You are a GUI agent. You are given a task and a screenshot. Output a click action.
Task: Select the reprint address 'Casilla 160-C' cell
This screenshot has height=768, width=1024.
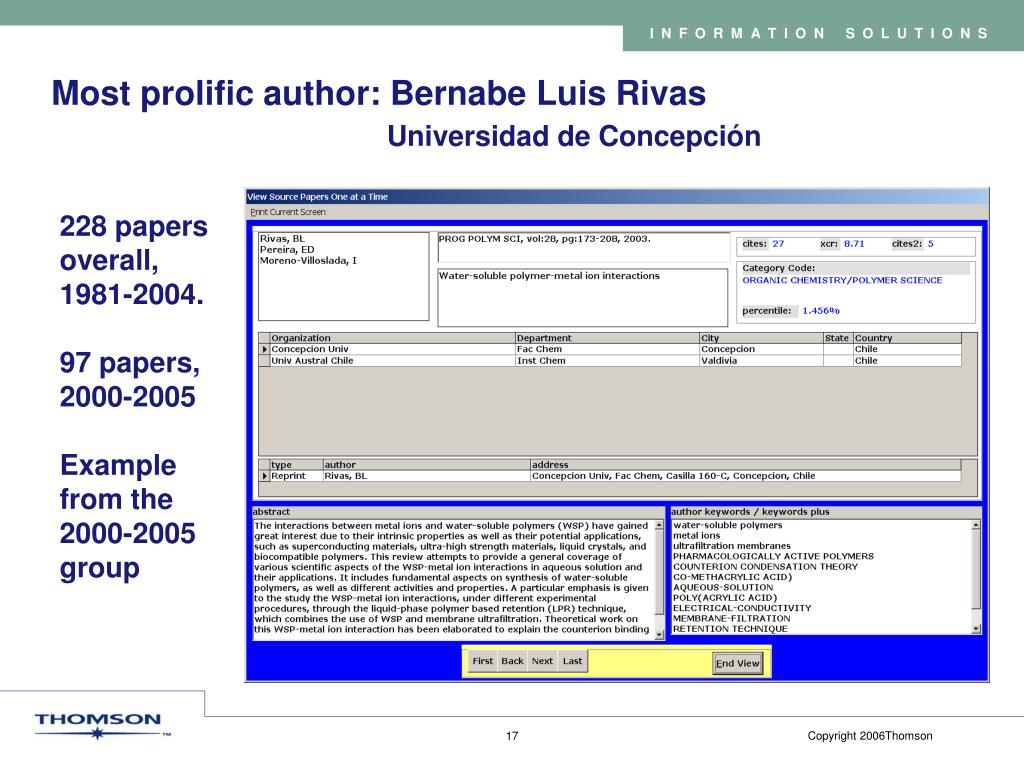[x=745, y=476]
